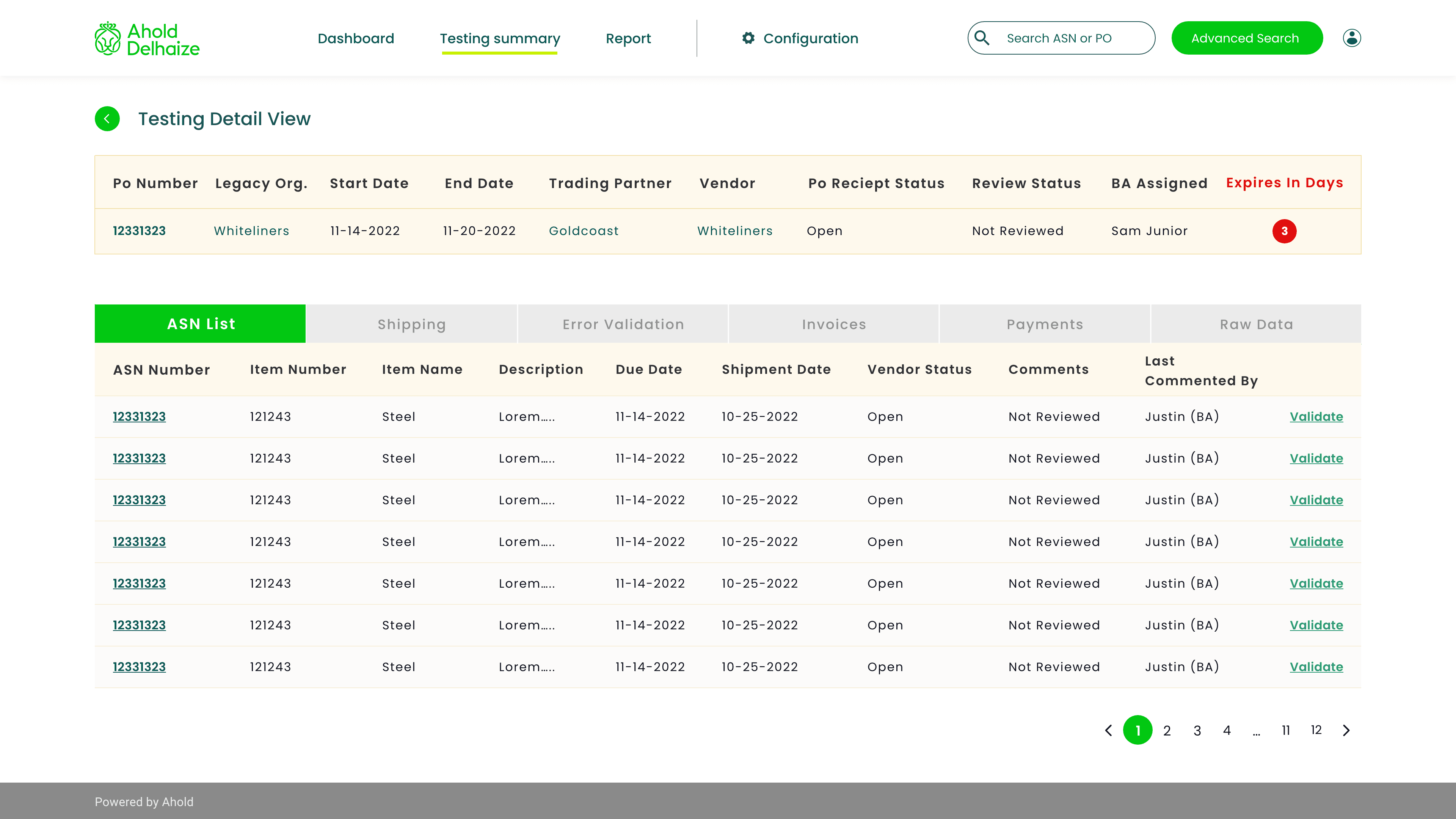Click Validate link in first row
1456x819 pixels.
1316,417
